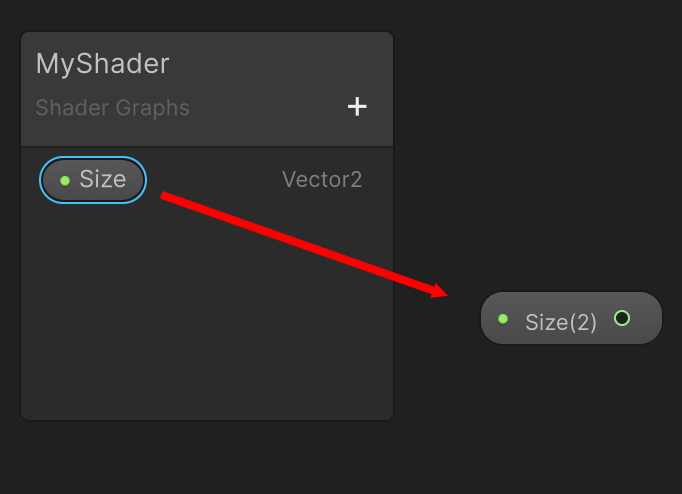682x494 pixels.
Task: Click the empty canvas under the blackboard panel
Action: (x=200, y=458)
